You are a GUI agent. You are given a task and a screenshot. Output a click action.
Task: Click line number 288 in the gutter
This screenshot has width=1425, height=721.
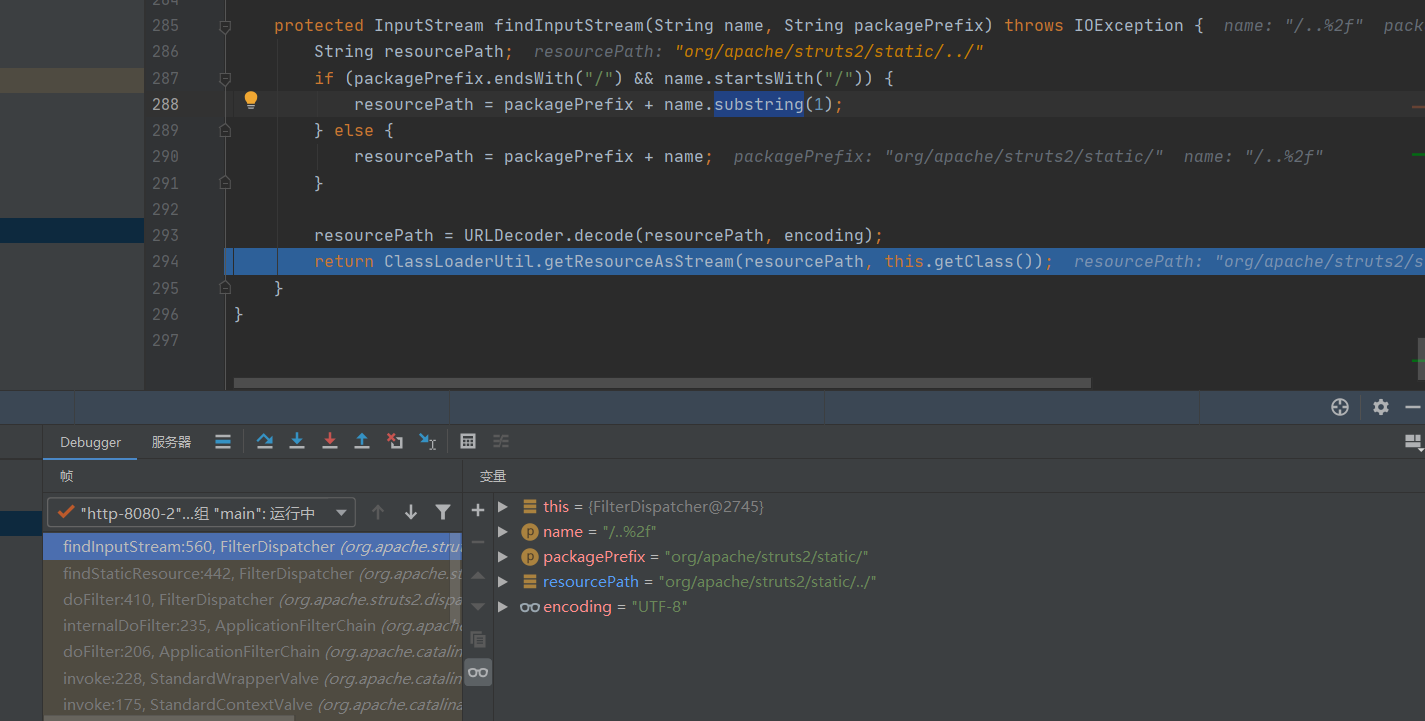point(166,104)
